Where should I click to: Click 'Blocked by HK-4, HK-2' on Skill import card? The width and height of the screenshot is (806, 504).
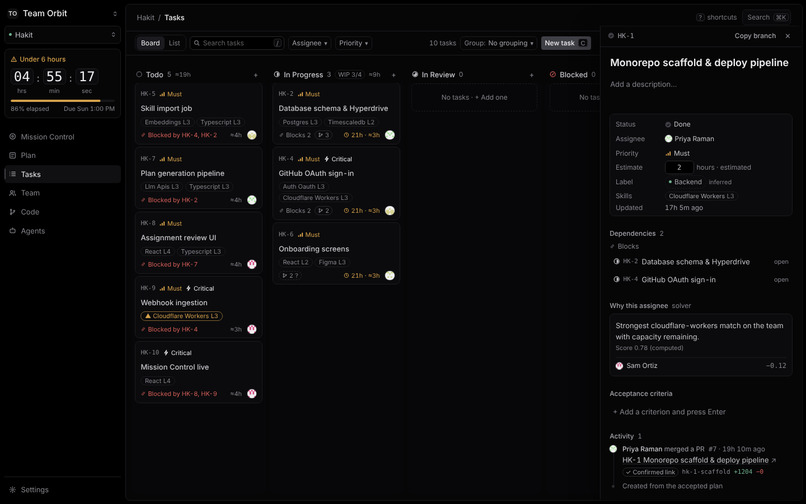pos(182,135)
